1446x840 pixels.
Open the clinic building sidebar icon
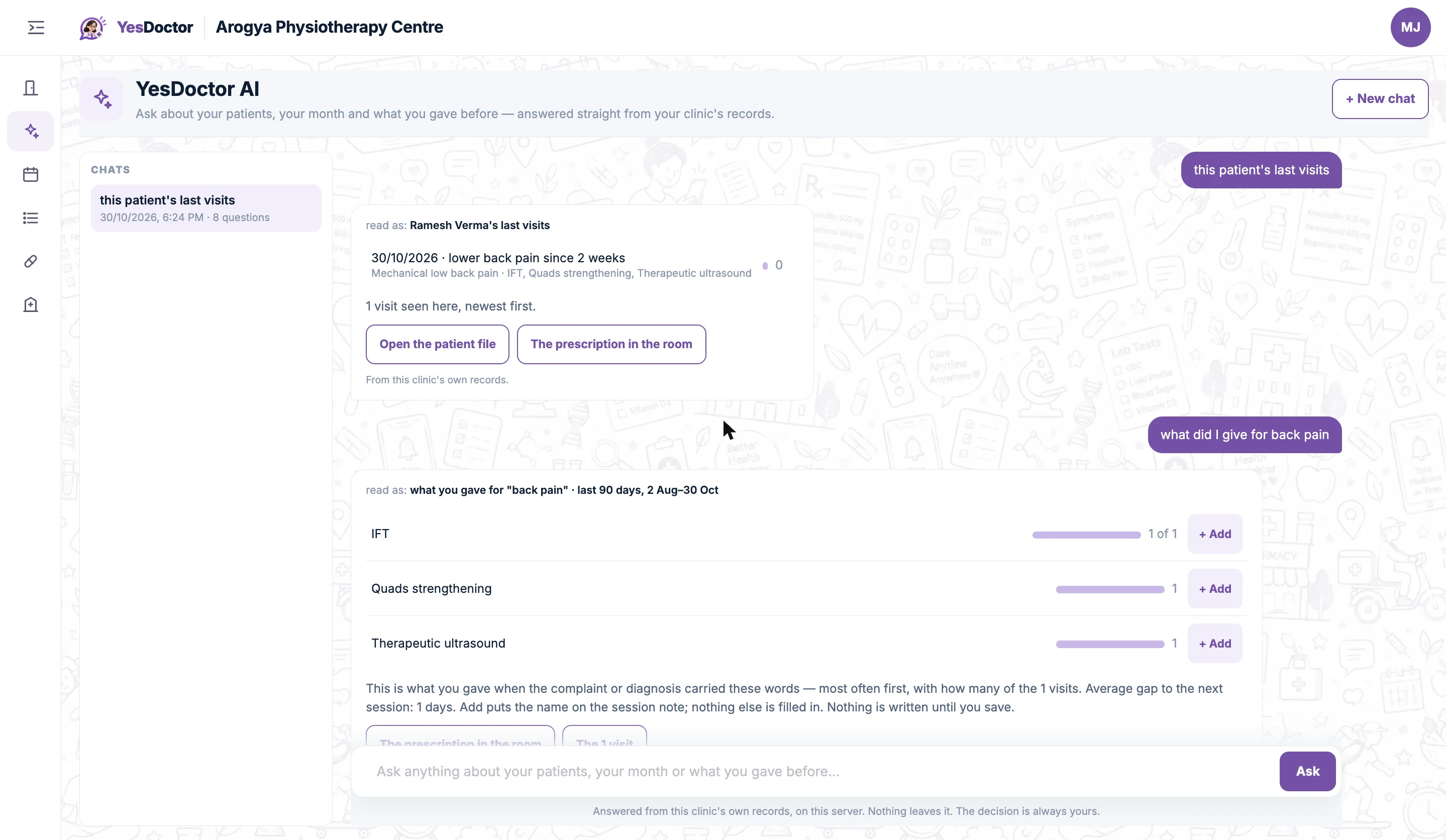(x=31, y=304)
